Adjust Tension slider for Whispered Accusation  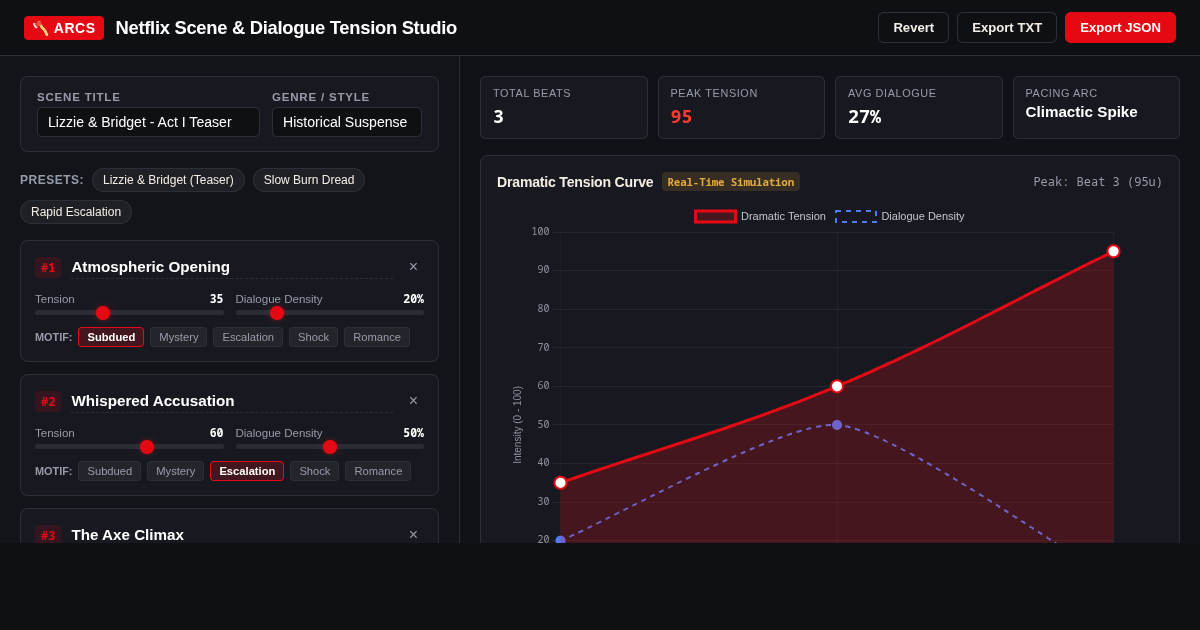pyautogui.click(x=129, y=447)
